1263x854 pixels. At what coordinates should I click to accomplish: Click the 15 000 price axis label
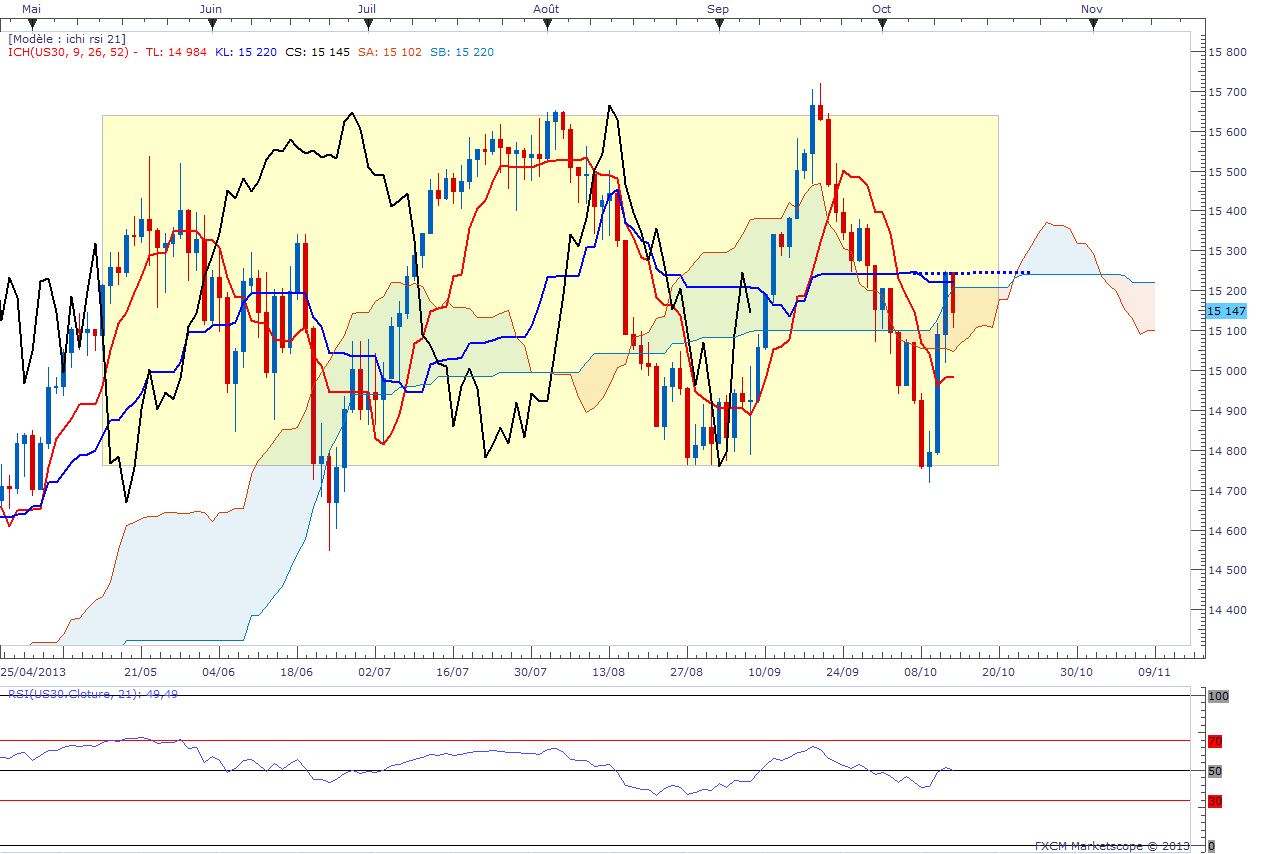pyautogui.click(x=1227, y=371)
